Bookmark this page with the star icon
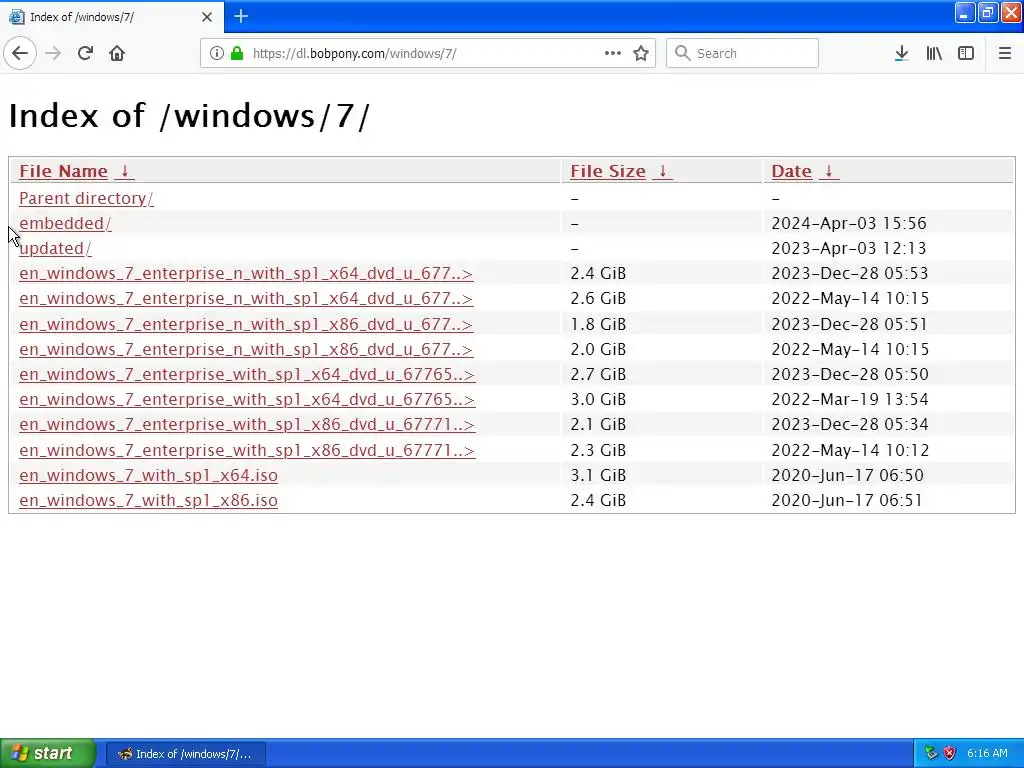Screen dimensions: 1024x768 641,53
